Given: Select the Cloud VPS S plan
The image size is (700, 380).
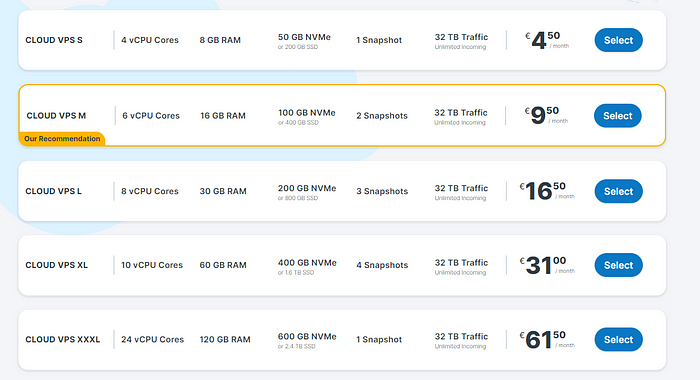Looking at the screenshot, I should [x=618, y=40].
